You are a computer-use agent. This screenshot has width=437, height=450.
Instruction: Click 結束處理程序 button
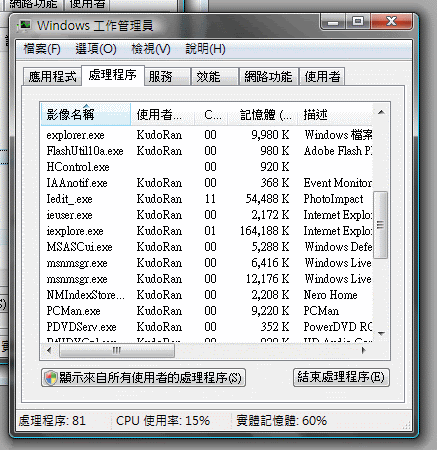[x=341, y=377]
